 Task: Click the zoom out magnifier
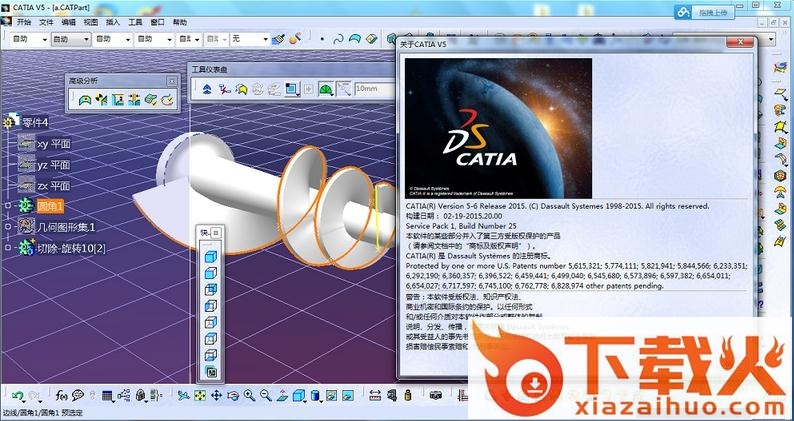[265, 396]
